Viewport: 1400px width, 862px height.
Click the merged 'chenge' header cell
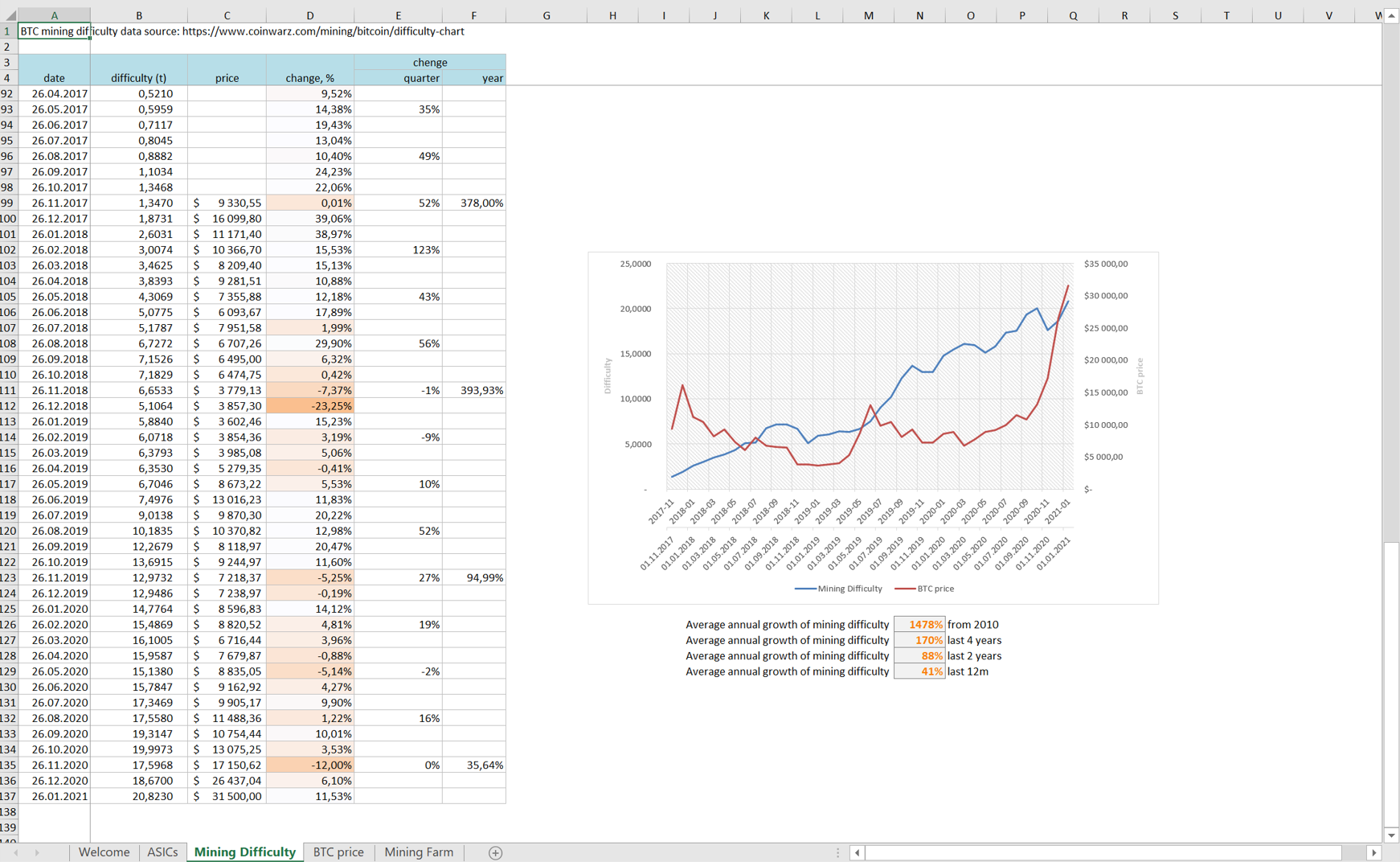pyautogui.click(x=430, y=63)
